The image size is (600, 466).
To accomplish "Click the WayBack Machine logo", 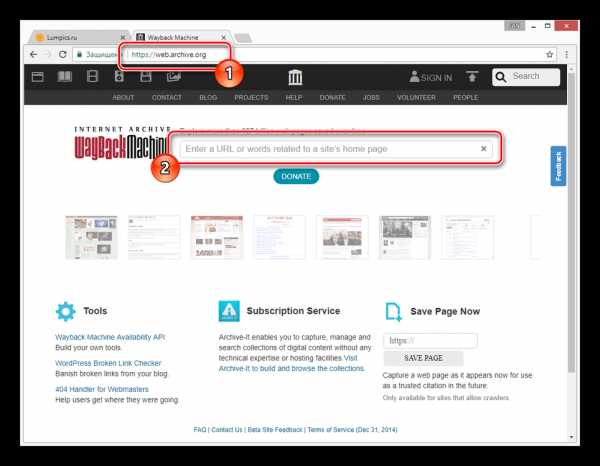I will tap(120, 143).
